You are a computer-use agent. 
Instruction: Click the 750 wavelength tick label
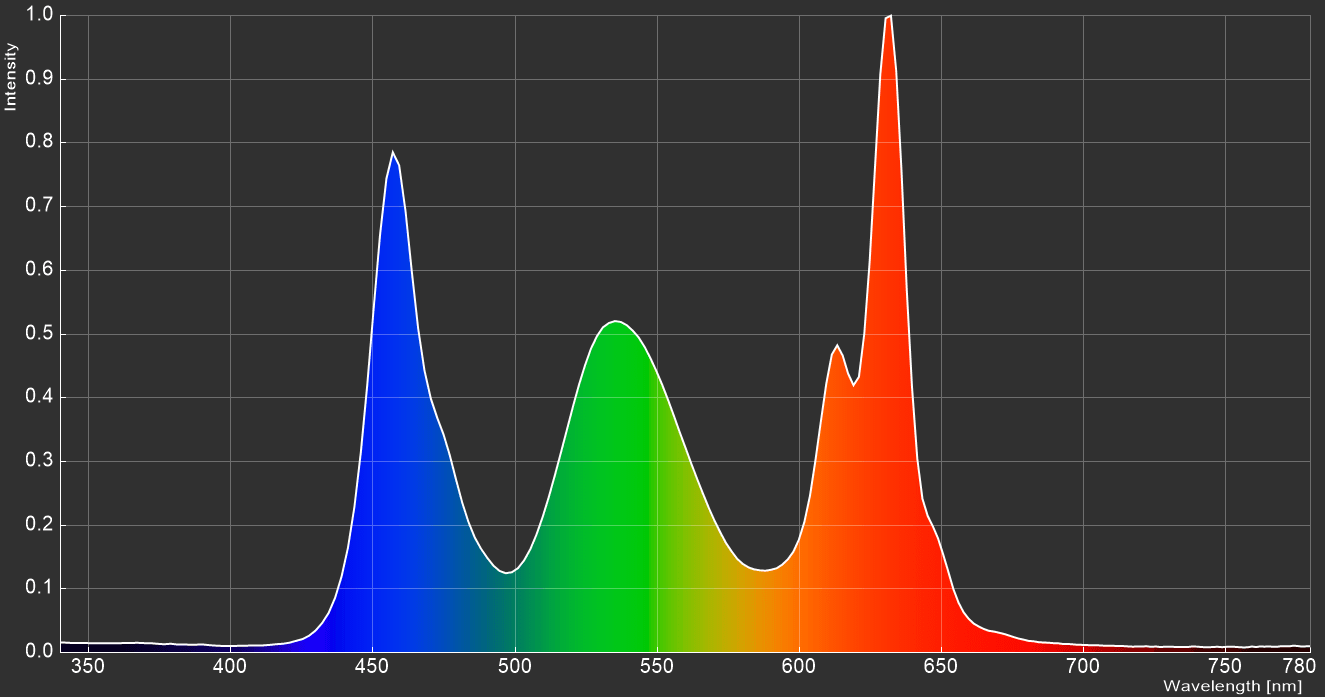tap(1226, 666)
